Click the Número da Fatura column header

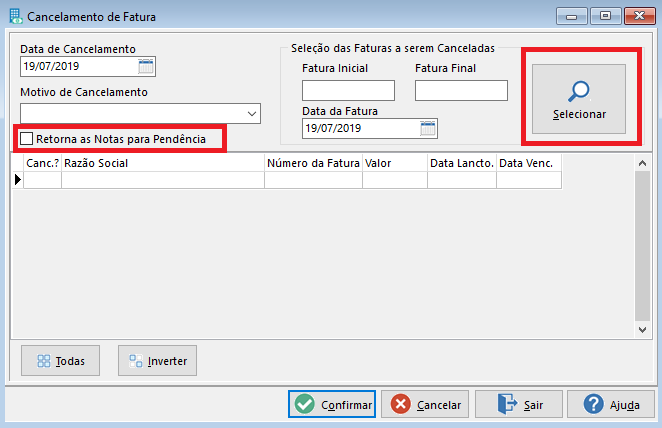(x=313, y=163)
